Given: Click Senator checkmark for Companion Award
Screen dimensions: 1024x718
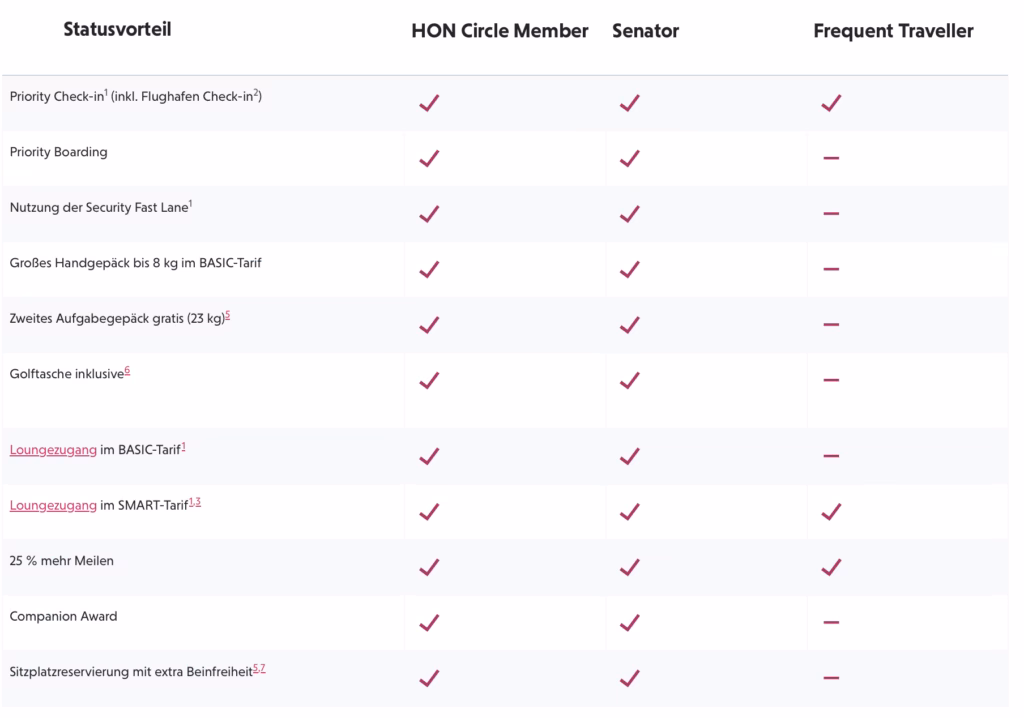Looking at the screenshot, I should point(629,622).
